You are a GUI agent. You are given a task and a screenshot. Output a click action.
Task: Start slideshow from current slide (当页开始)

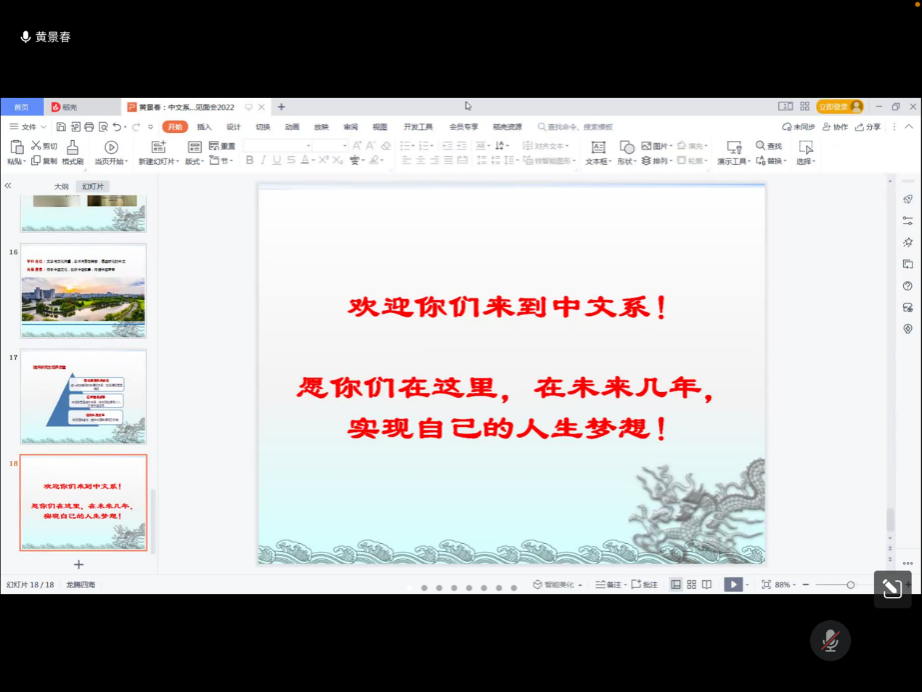coord(111,147)
